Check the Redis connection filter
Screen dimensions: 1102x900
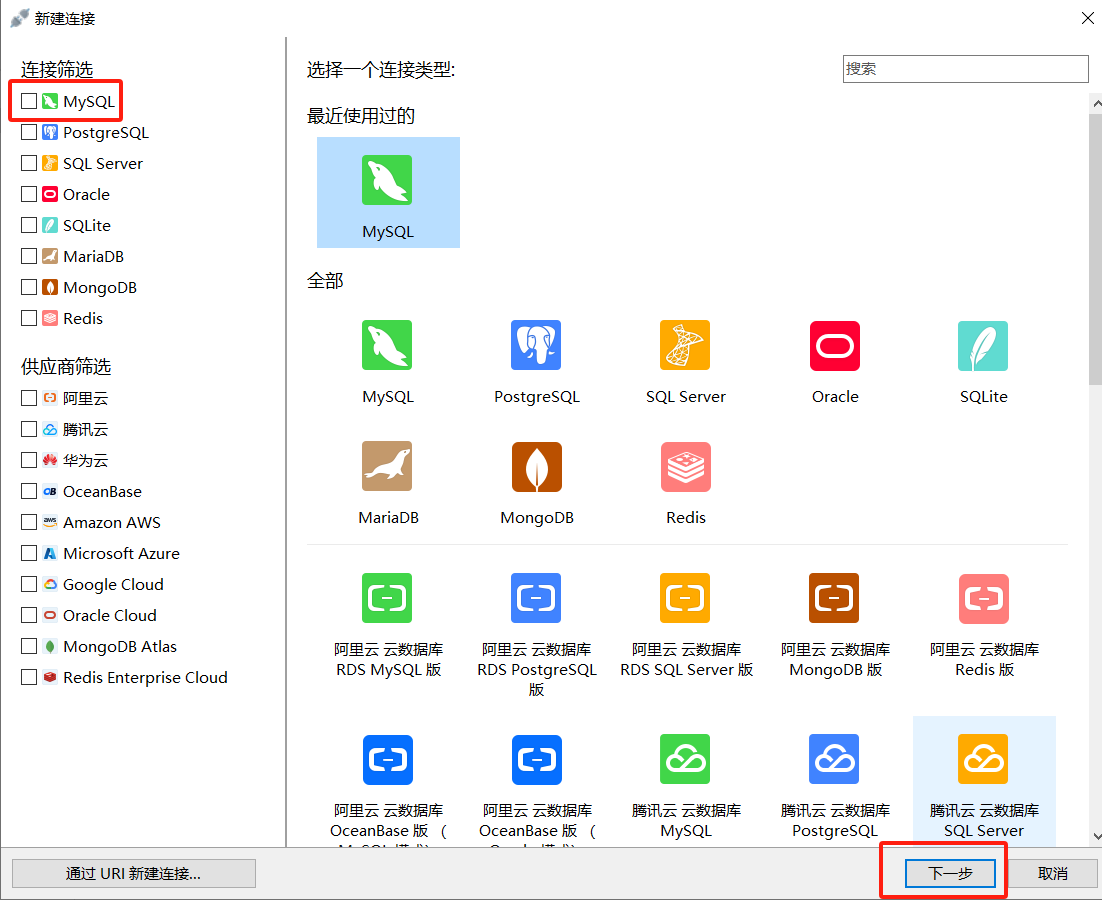tap(29, 318)
